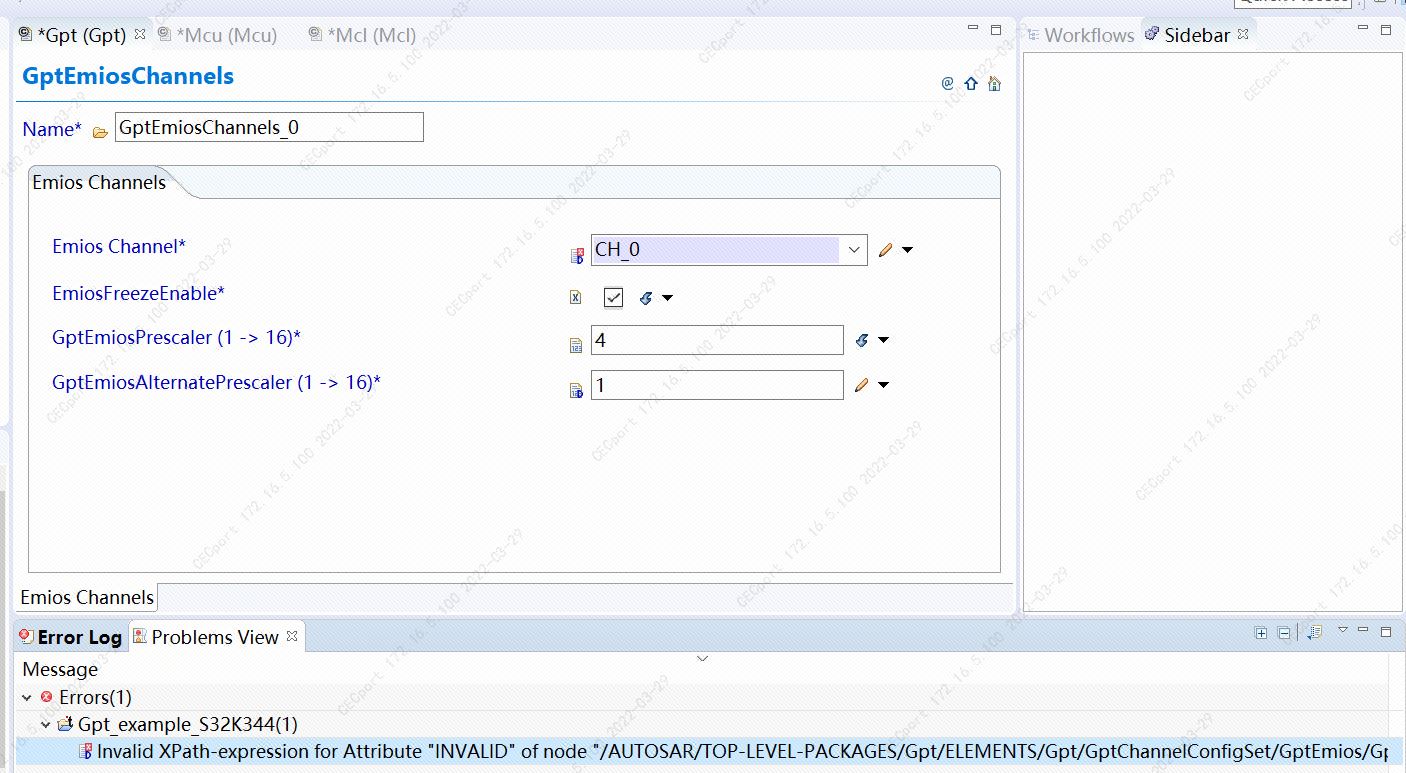
Task: Click the Name field GptEmiosChannels_0
Action: [x=269, y=127]
